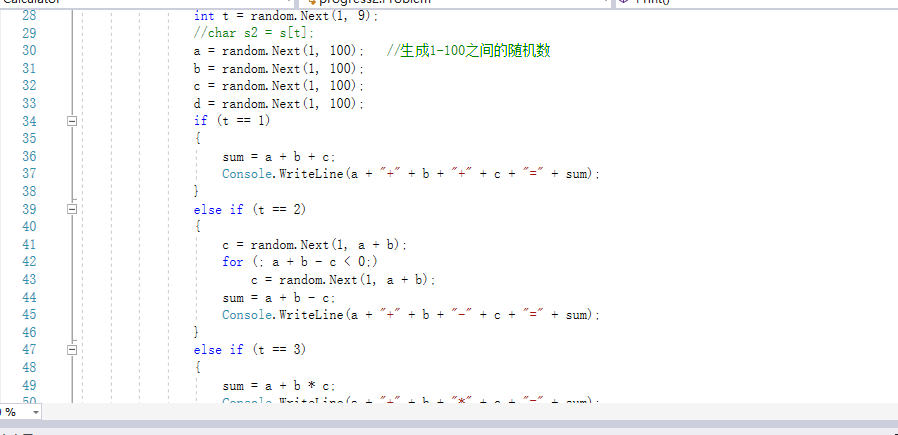
Task: Click line number 28 in the margin
Action: point(29,15)
